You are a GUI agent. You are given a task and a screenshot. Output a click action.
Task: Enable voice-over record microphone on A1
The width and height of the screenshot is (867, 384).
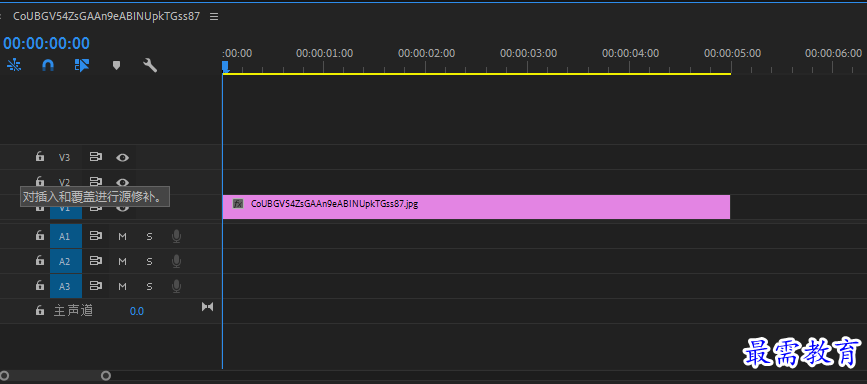click(x=176, y=237)
